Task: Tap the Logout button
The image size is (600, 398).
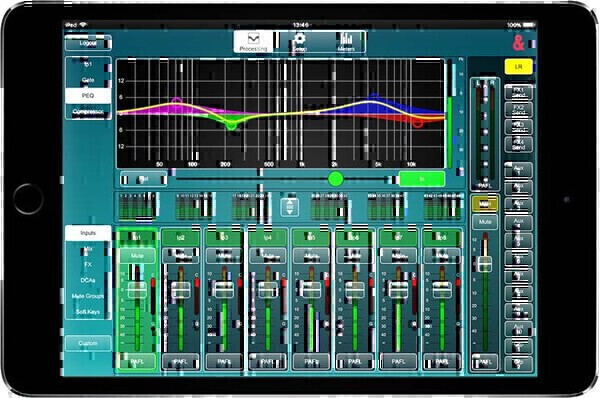Action: click(88, 43)
